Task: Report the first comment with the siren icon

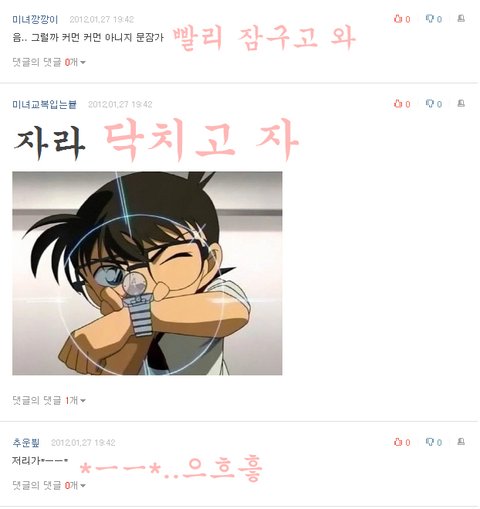Action: tap(461, 18)
